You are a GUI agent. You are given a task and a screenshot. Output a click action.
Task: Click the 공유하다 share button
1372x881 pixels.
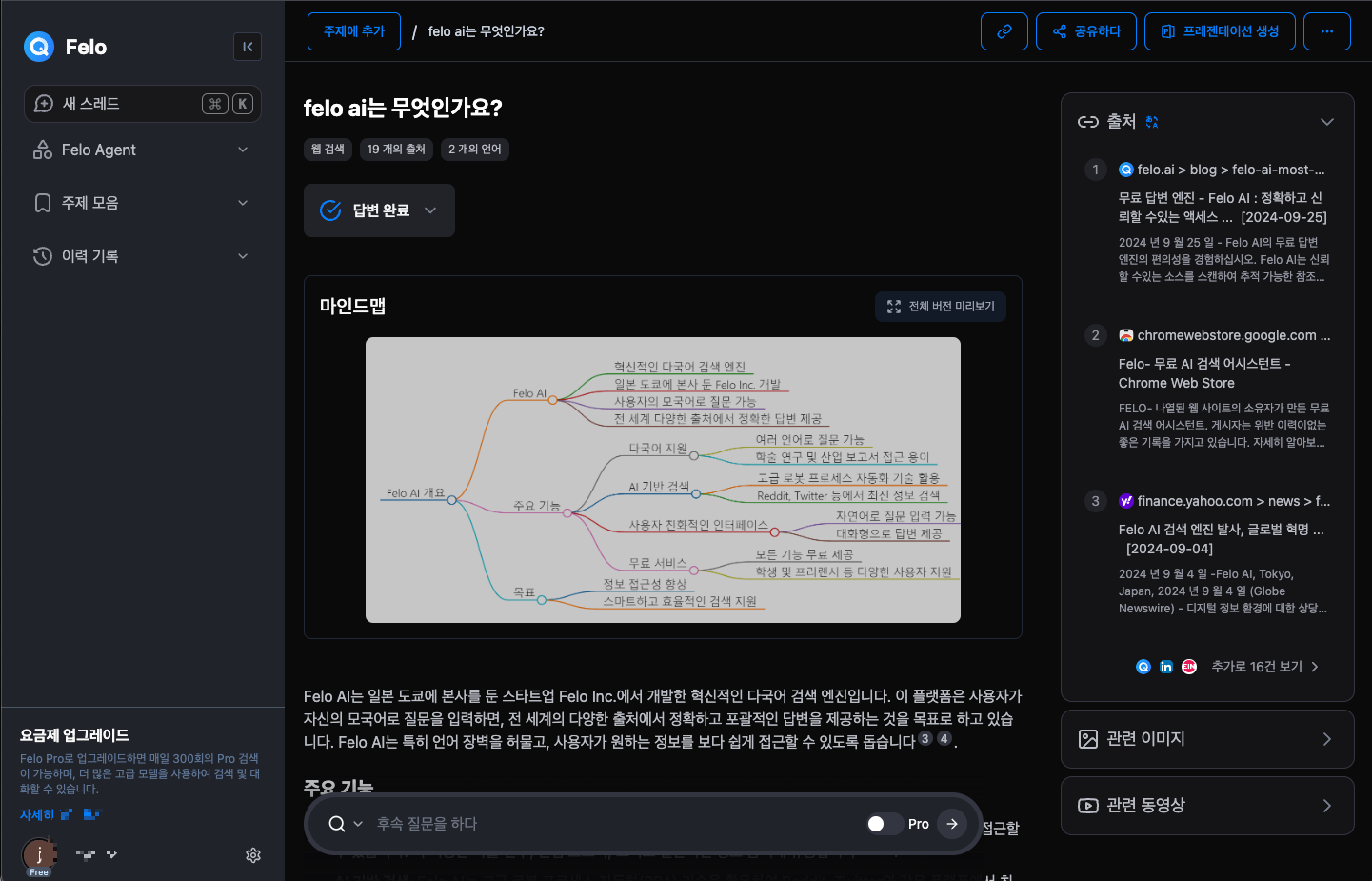pos(1086,31)
